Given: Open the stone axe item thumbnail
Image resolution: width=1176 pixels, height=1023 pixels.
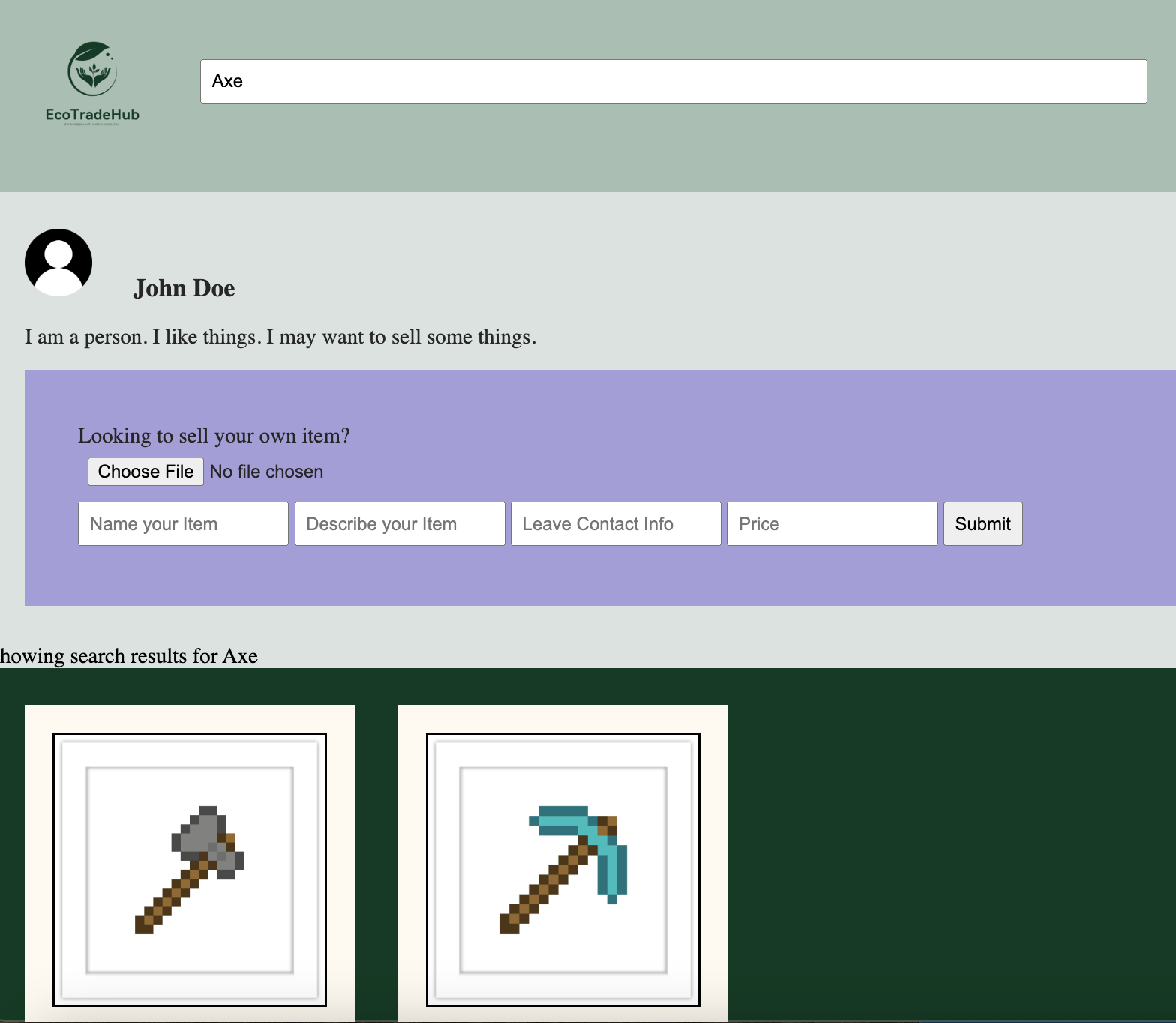Looking at the screenshot, I should click(190, 870).
